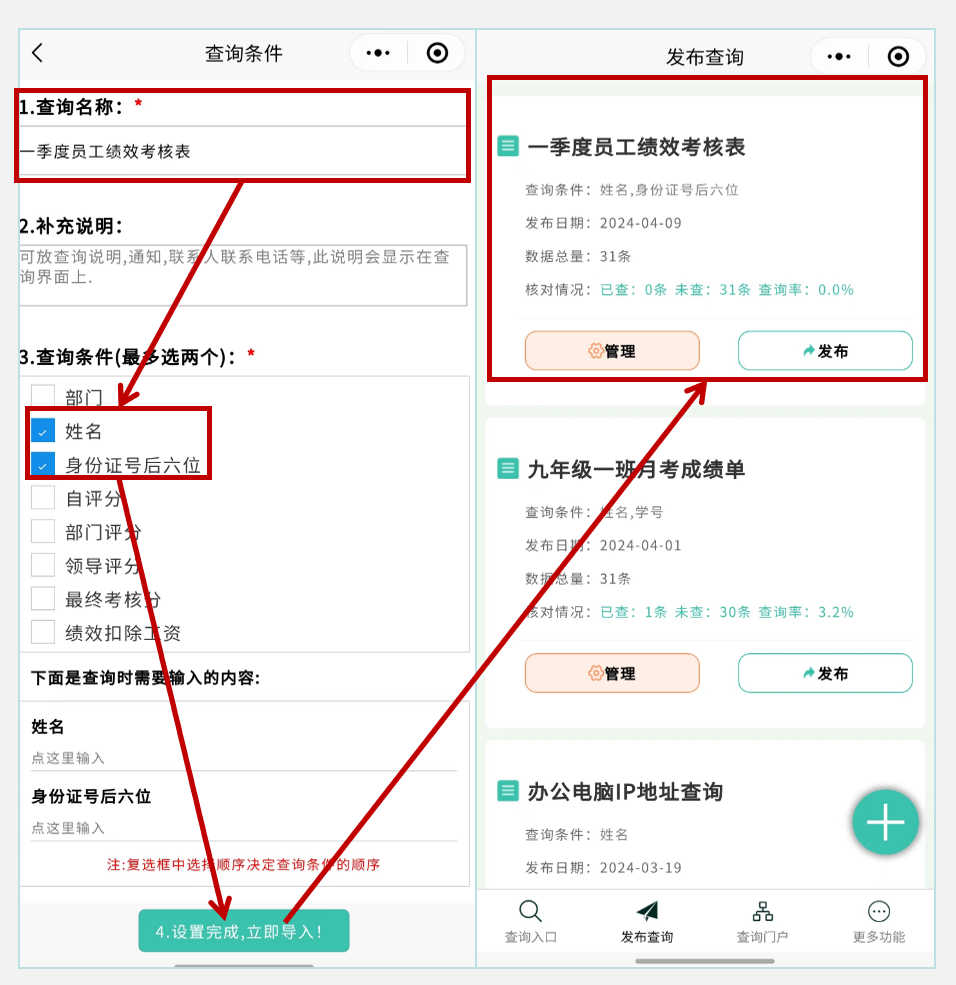Image resolution: width=956 pixels, height=985 pixels.
Task: Click 发布 button for 九年级一班月考成绩单
Action: [825, 673]
